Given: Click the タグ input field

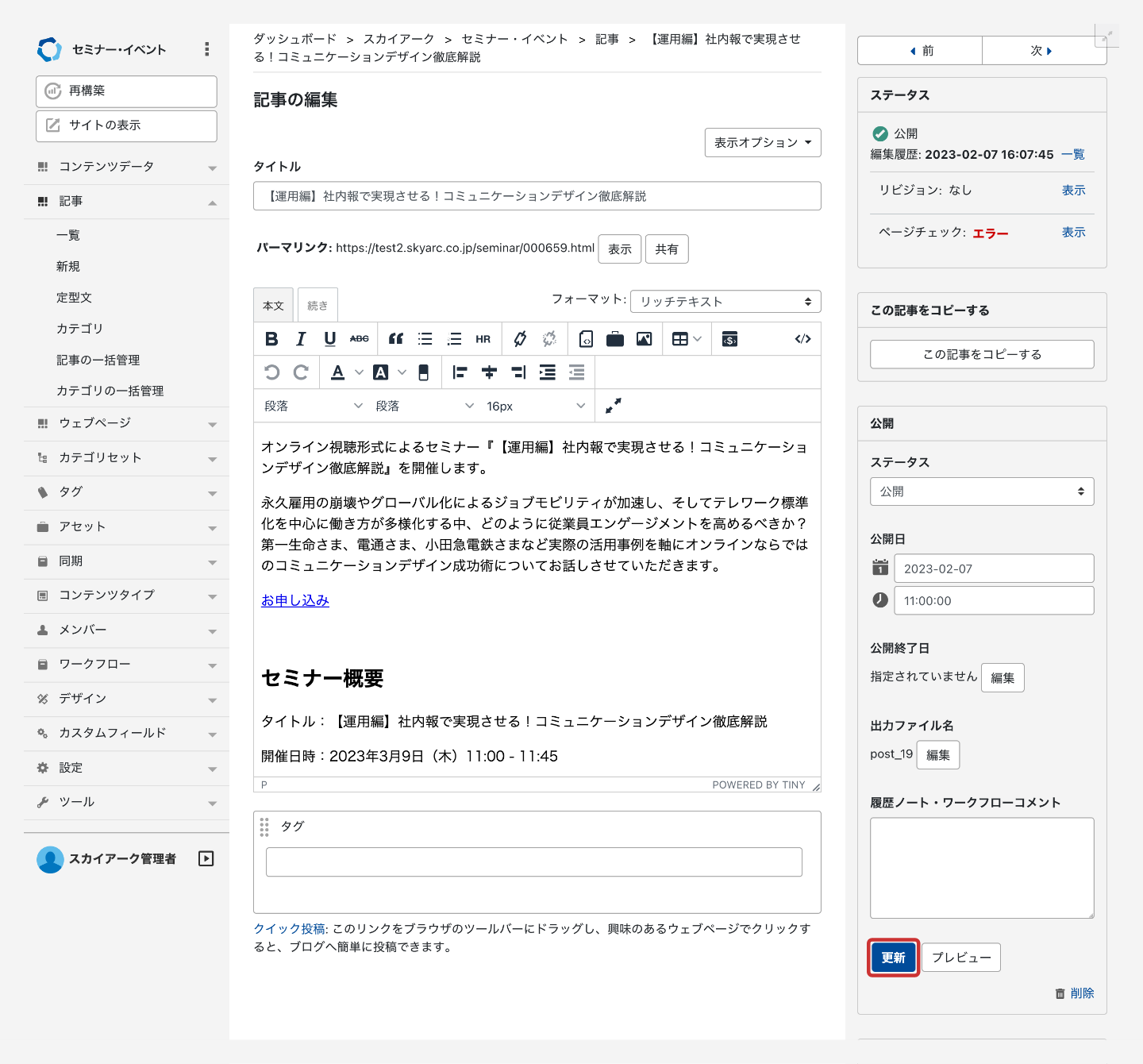Looking at the screenshot, I should (533, 862).
